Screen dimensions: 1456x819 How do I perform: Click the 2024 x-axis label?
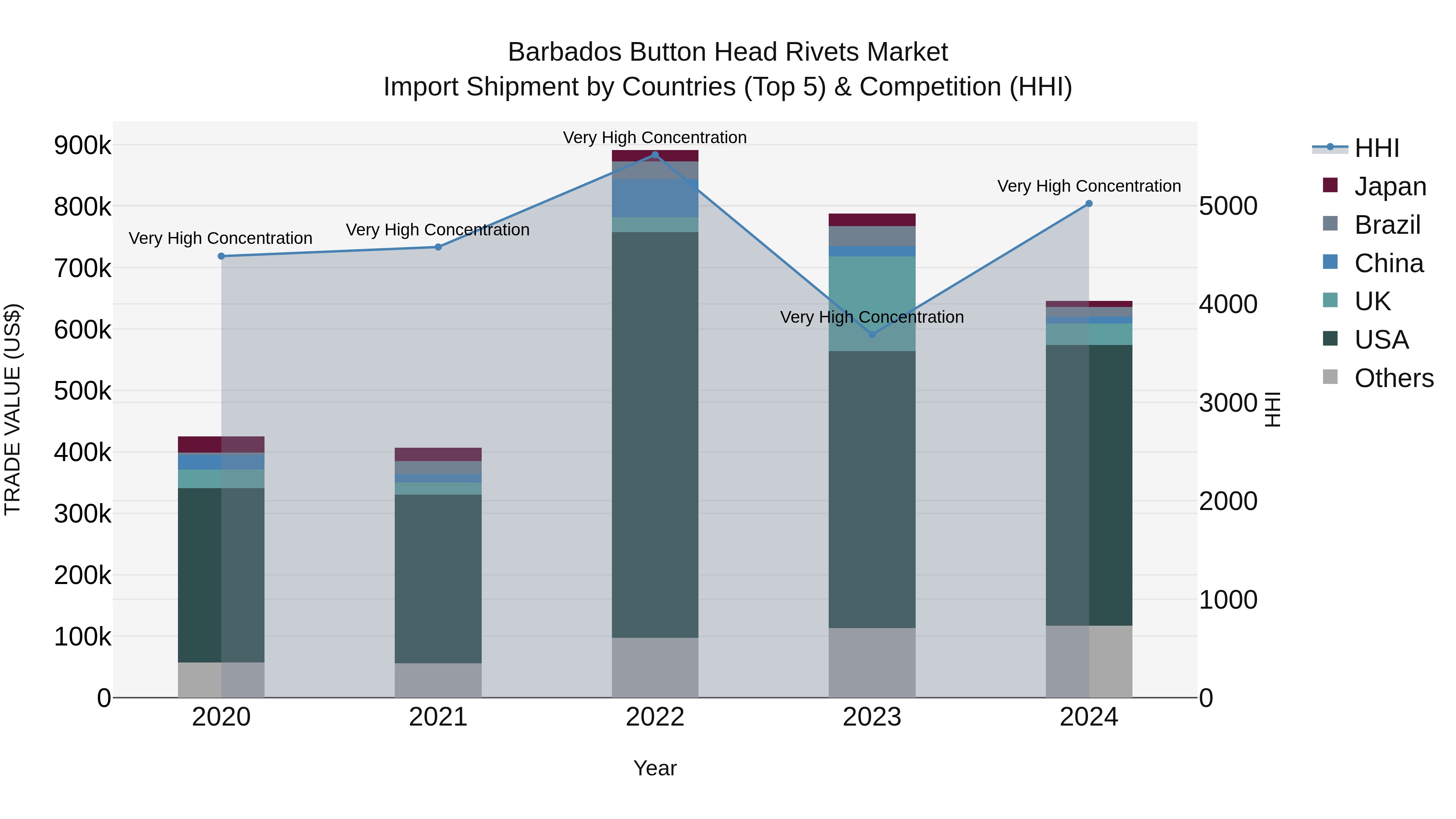pyautogui.click(x=1089, y=717)
